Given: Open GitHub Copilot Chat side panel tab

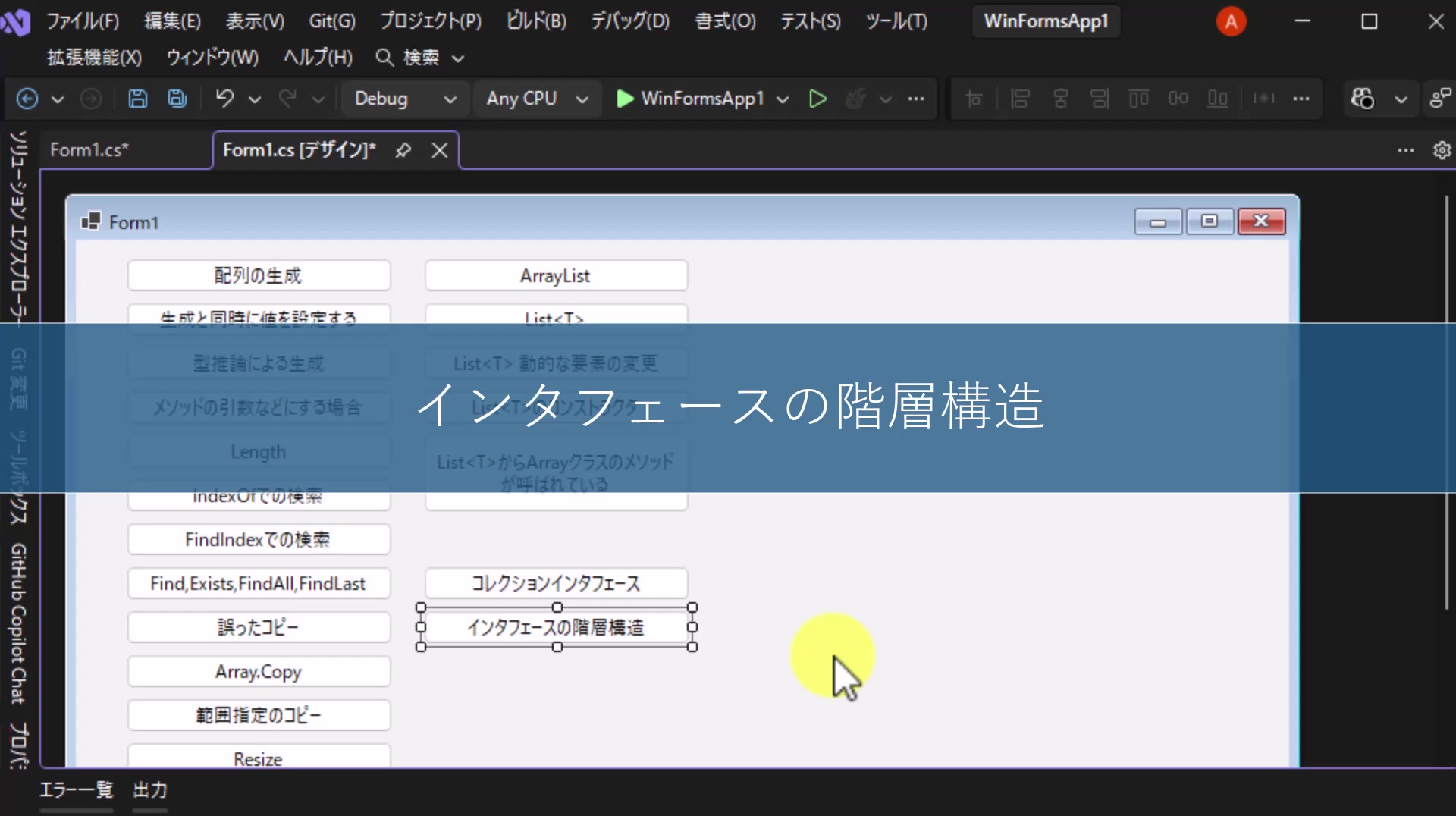Looking at the screenshot, I should point(18,623).
